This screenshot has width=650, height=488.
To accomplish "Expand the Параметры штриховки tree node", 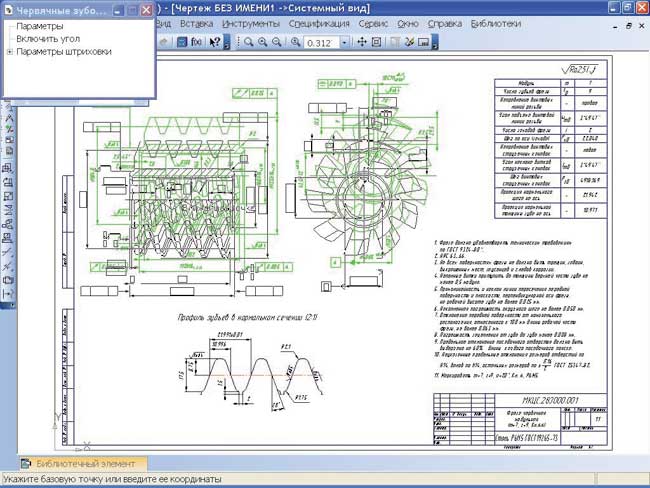I will pos(10,52).
